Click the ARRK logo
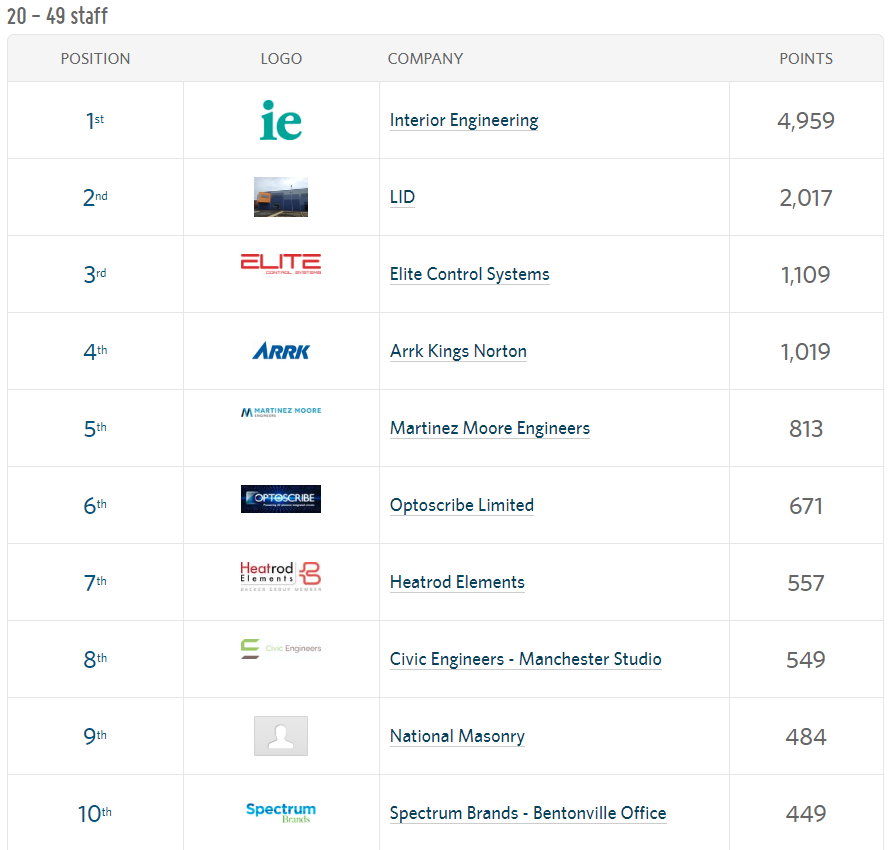This screenshot has width=893, height=850. [281, 351]
